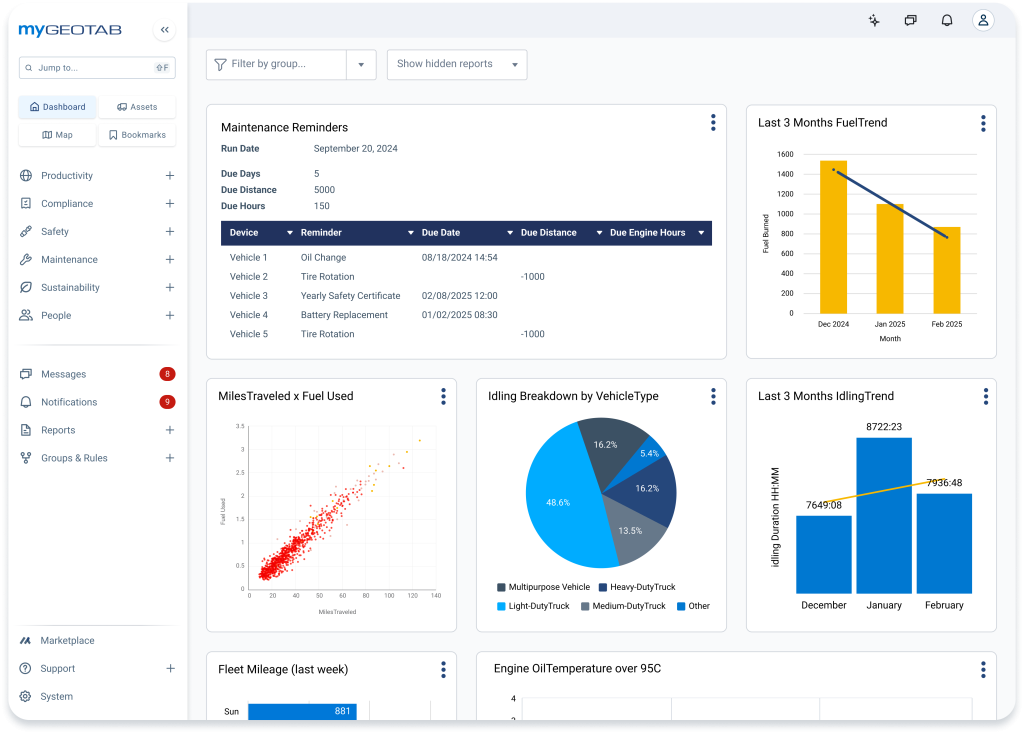Collapse the sidebar with double-chevron icon
This screenshot has width=1024, height=734.
165,30
